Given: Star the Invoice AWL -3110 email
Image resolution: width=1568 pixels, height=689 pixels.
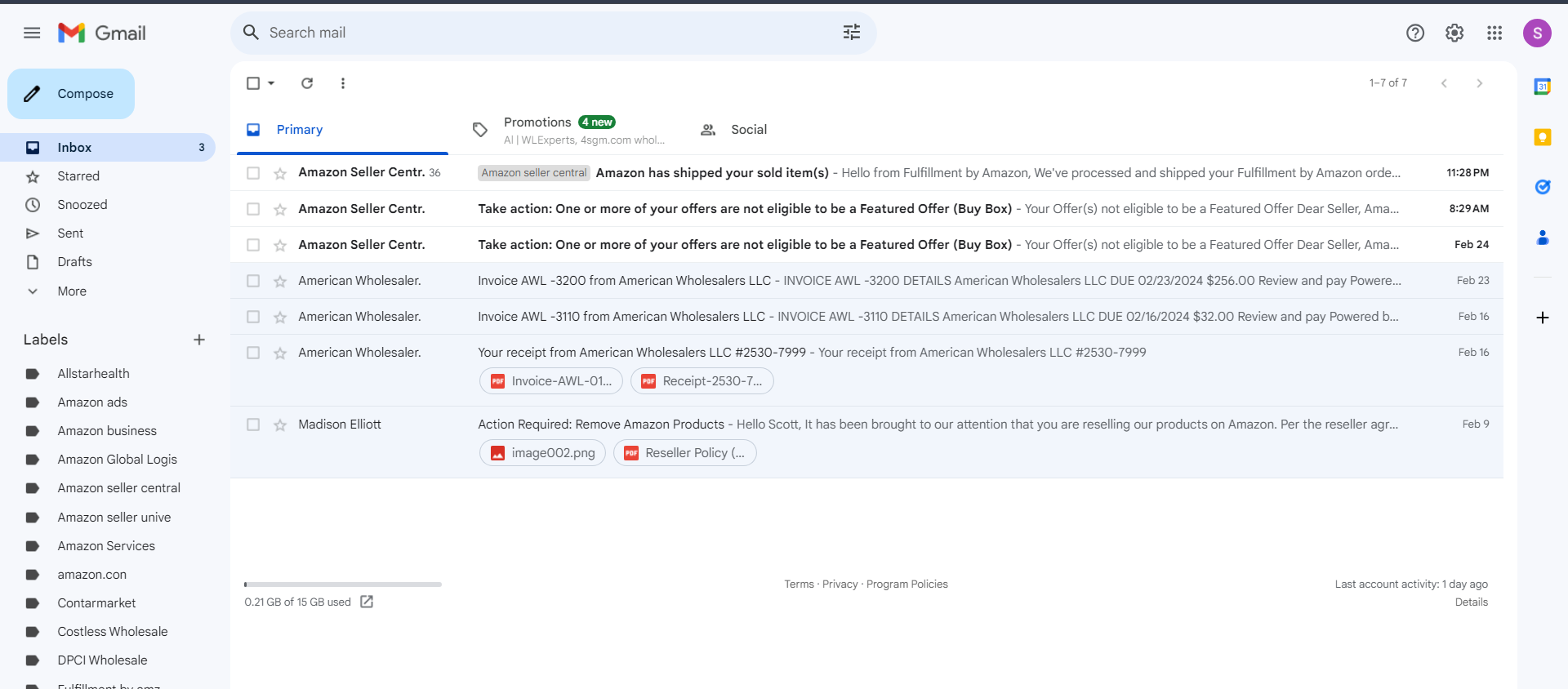Looking at the screenshot, I should 280,317.
